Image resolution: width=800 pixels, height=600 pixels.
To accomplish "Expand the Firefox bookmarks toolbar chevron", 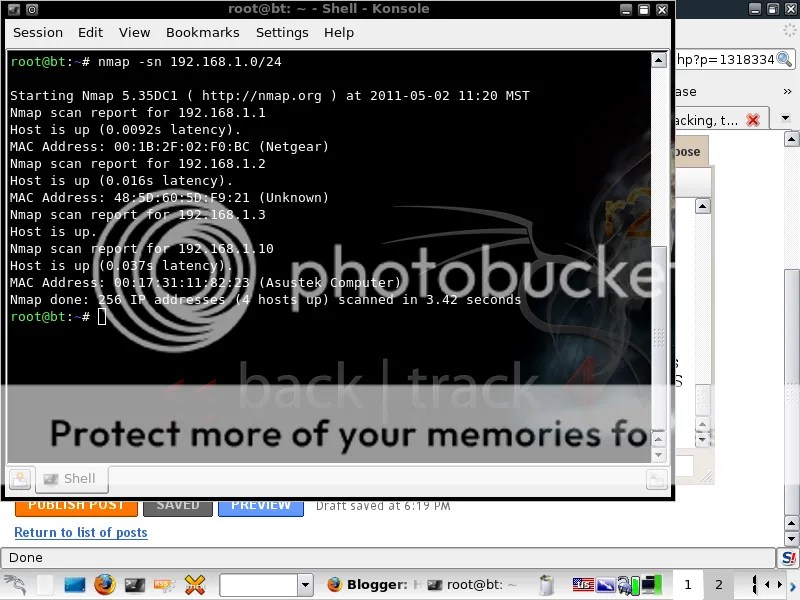I will click(x=787, y=91).
